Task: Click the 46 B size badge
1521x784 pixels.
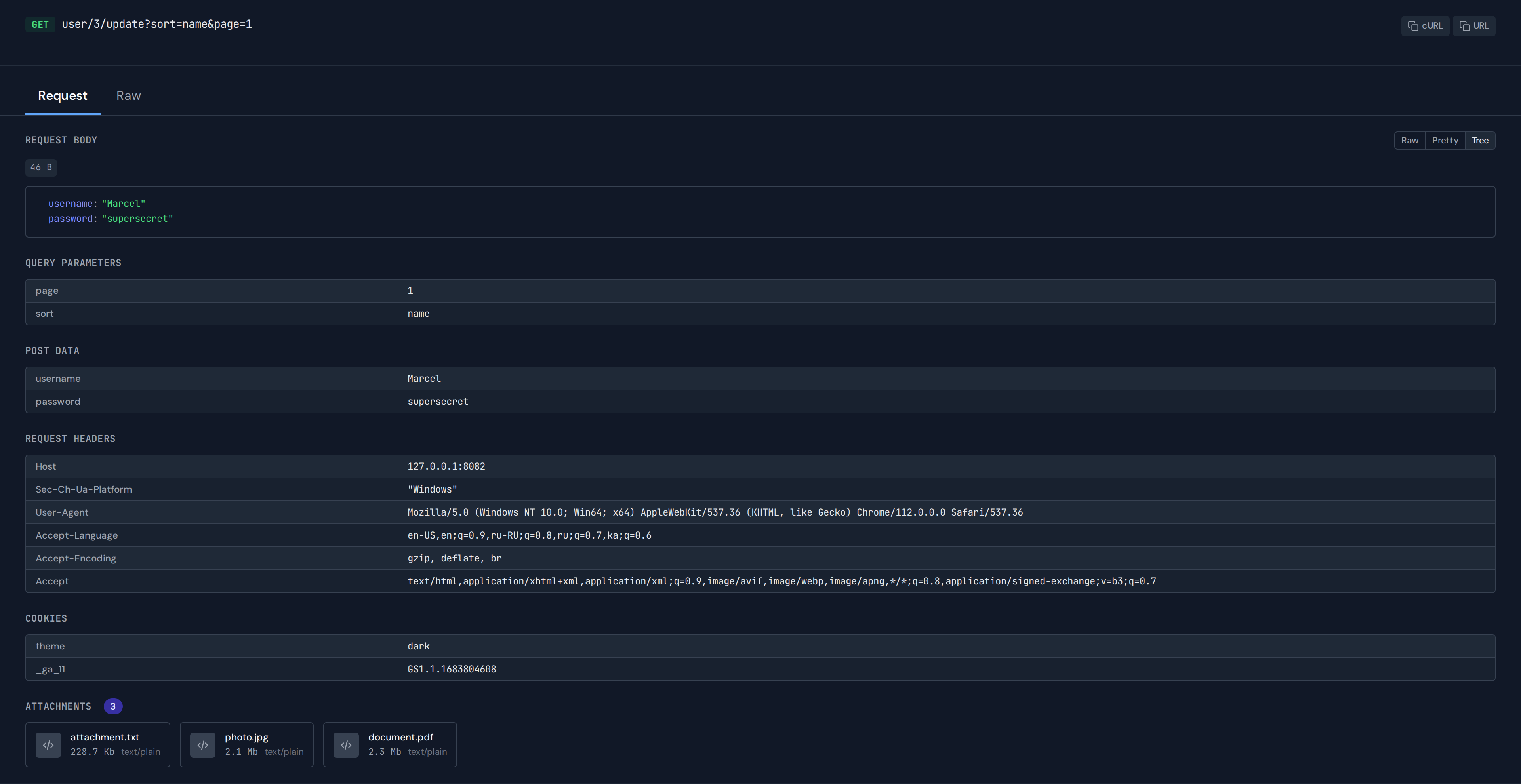Action: click(41, 167)
